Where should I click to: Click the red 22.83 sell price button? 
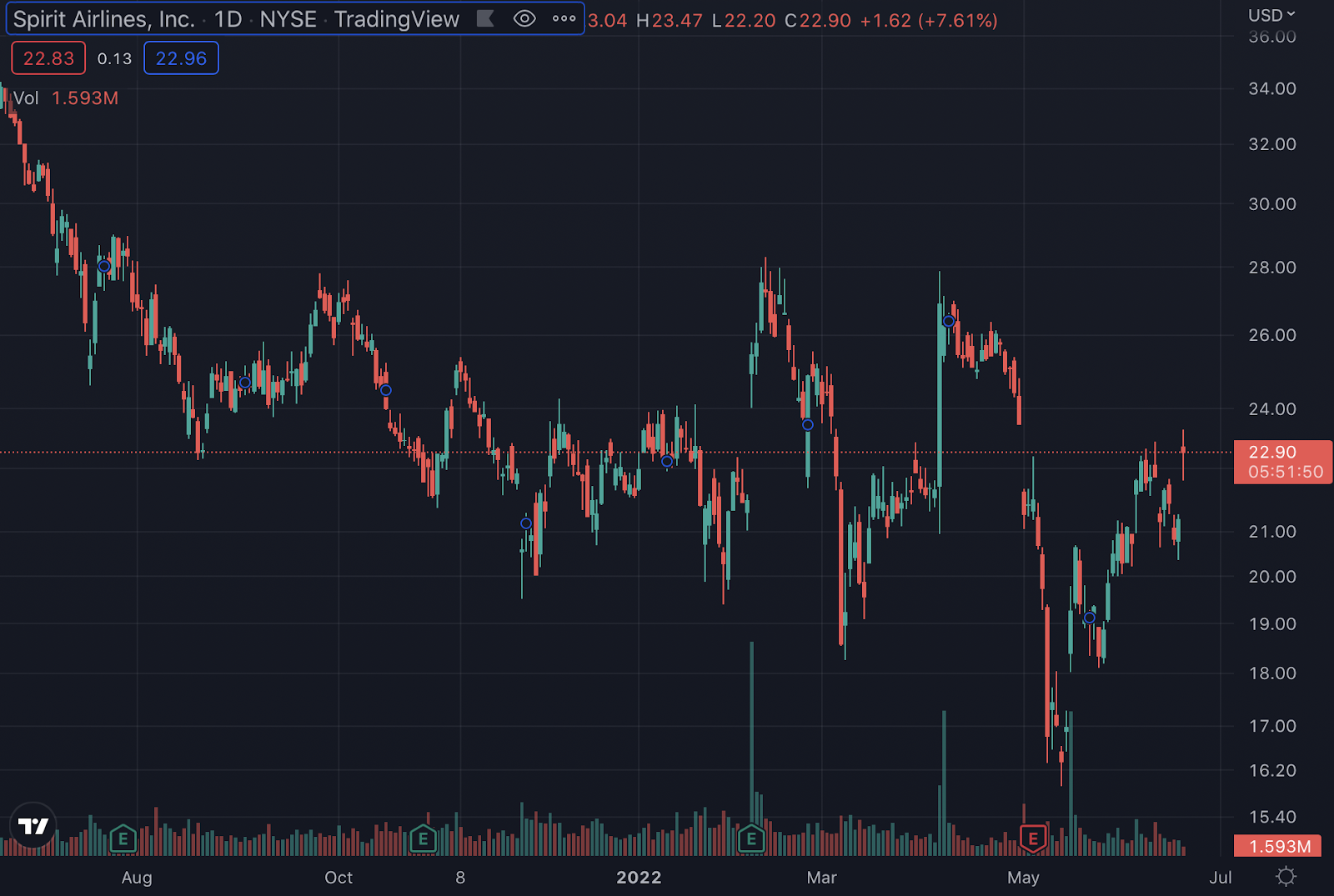coord(48,58)
